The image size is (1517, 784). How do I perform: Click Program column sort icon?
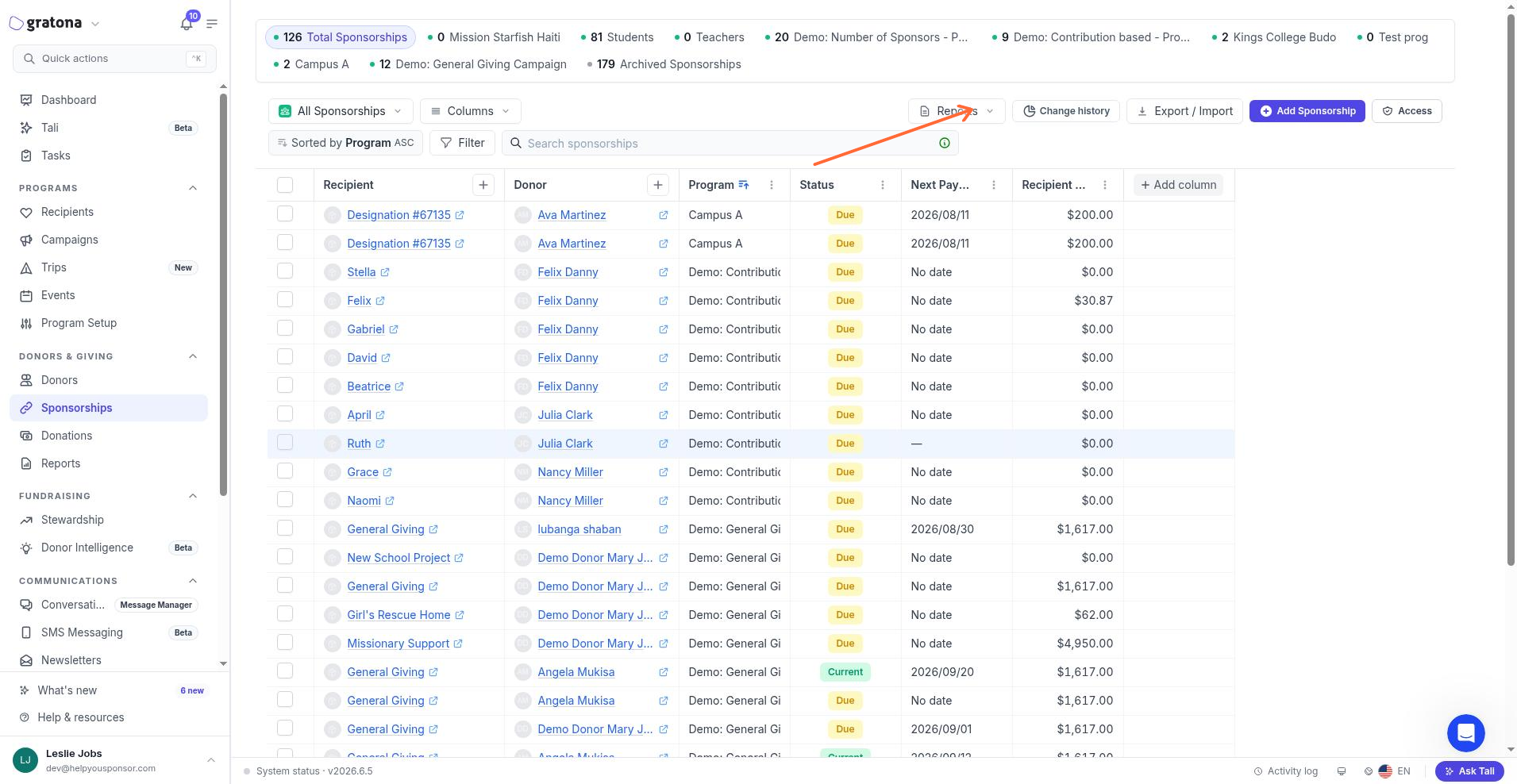[744, 185]
